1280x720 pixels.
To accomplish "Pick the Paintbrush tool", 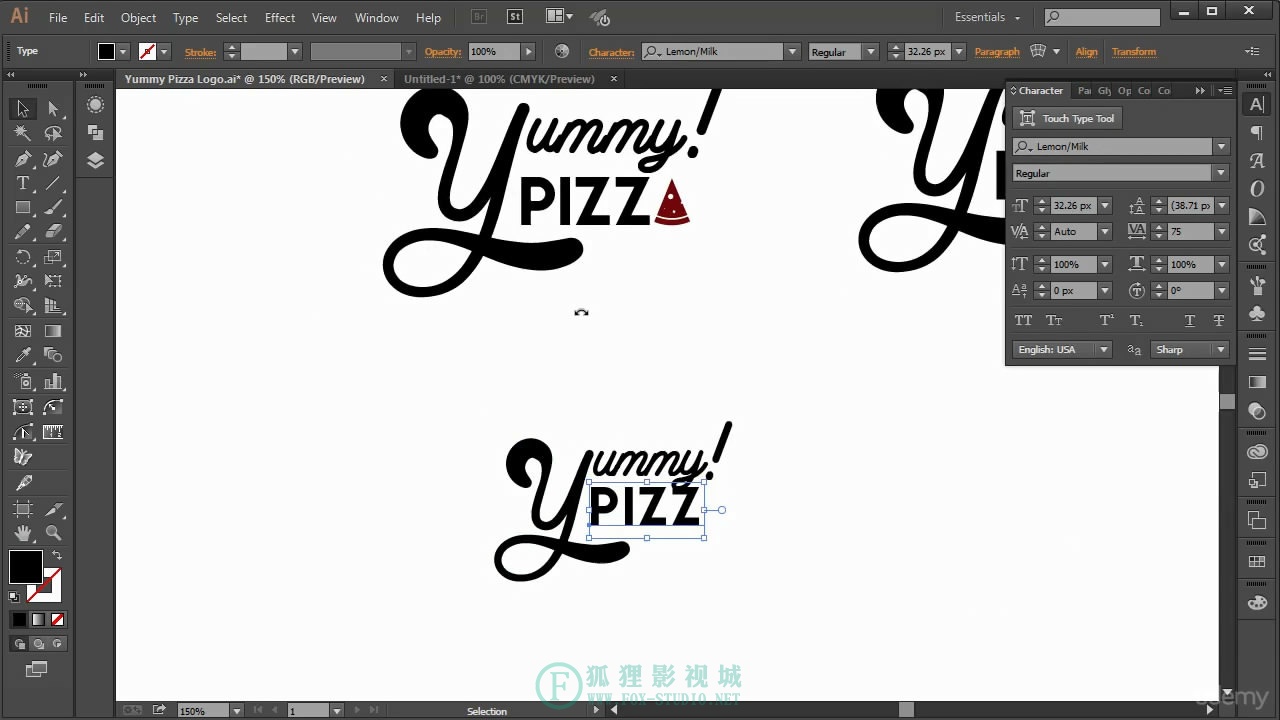I will pyautogui.click(x=53, y=208).
